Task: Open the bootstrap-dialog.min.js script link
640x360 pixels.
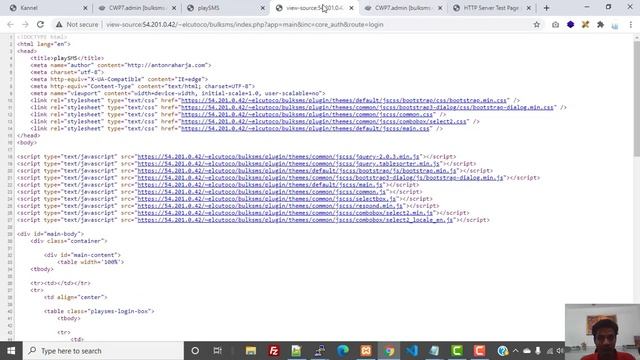Action: pos(320,178)
